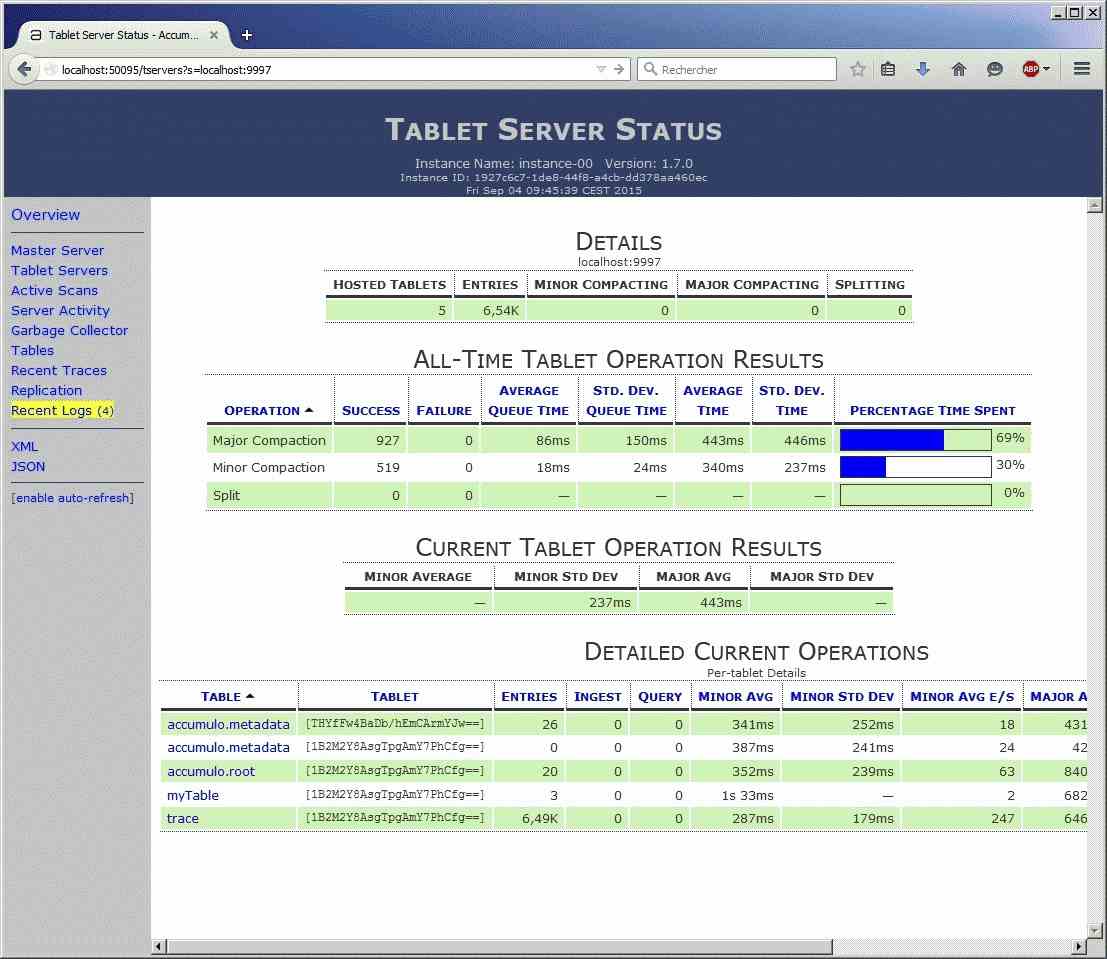The width and height of the screenshot is (1107, 959).
Task: Open the accumulo.root table link
Action: point(211,771)
